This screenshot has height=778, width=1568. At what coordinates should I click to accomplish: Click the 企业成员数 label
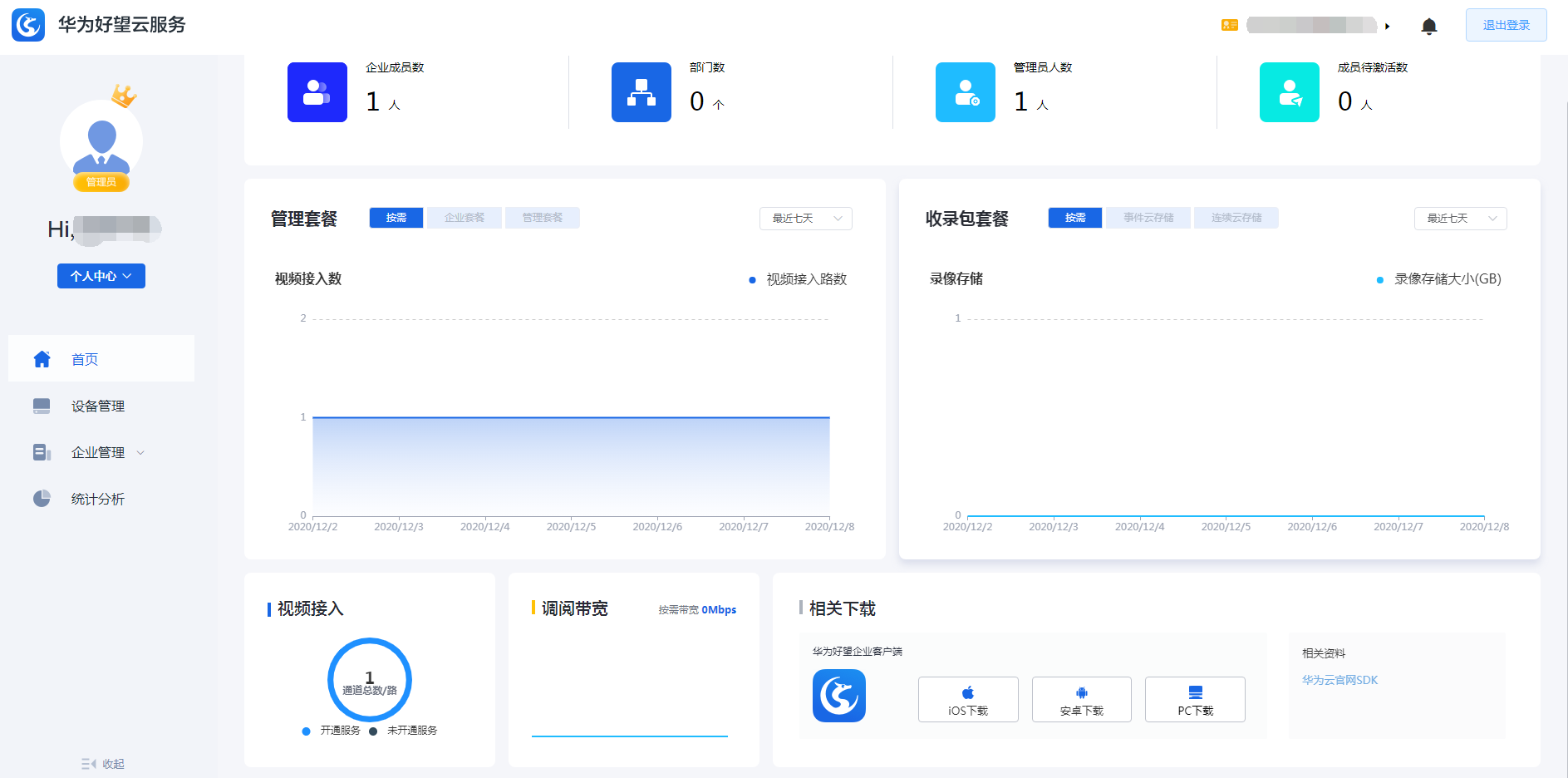(x=395, y=67)
